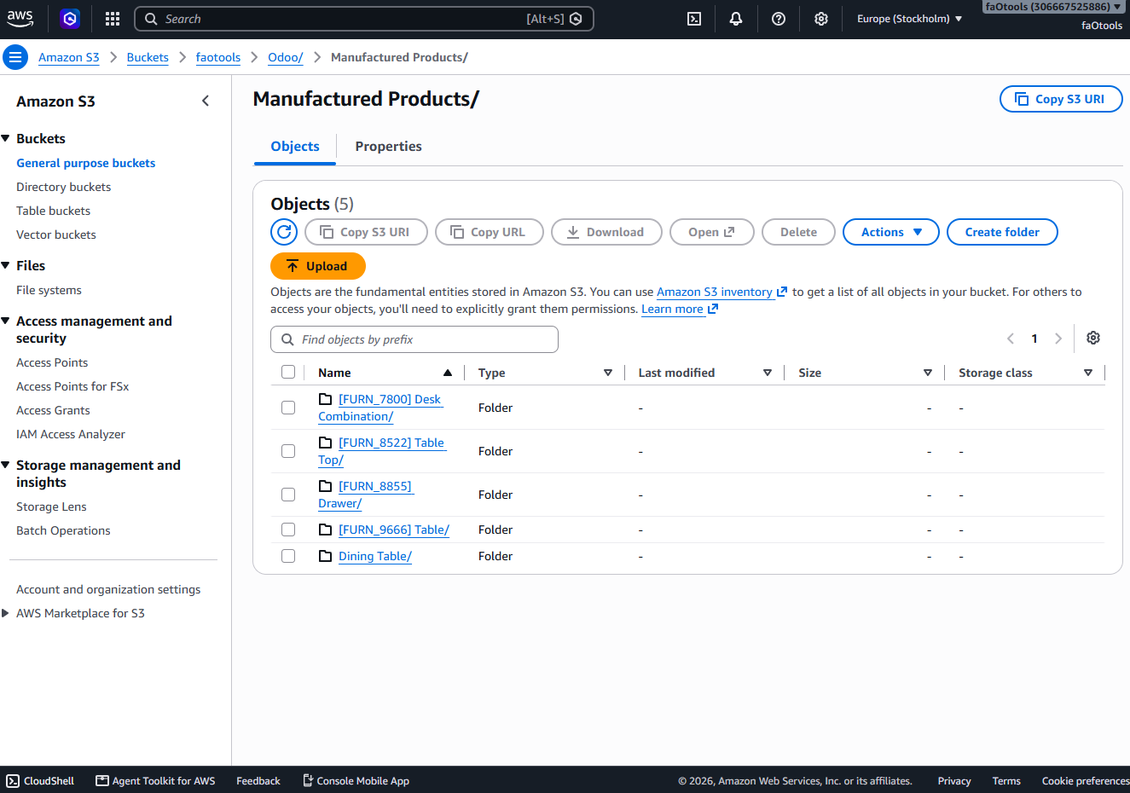Viewport: 1130px width, 793px height.
Task: Click the search magnifier icon in top bar
Action: click(x=151, y=19)
